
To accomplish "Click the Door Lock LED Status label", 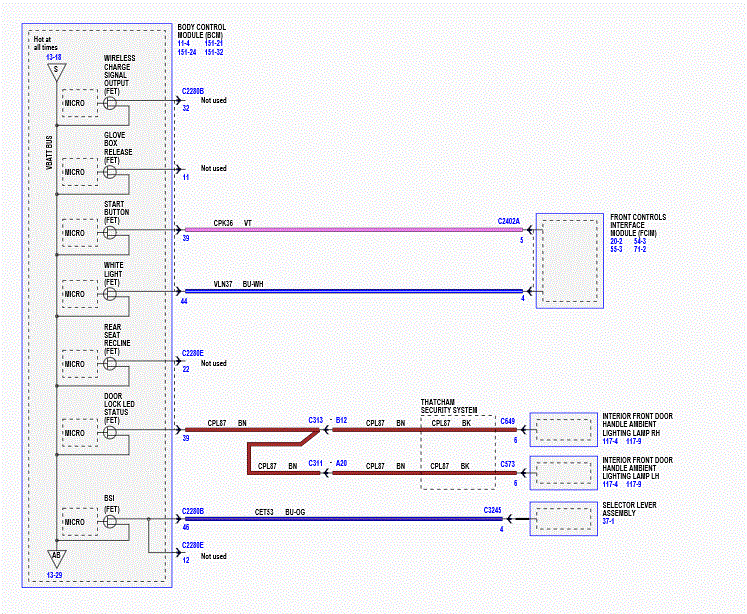I will click(x=119, y=408).
